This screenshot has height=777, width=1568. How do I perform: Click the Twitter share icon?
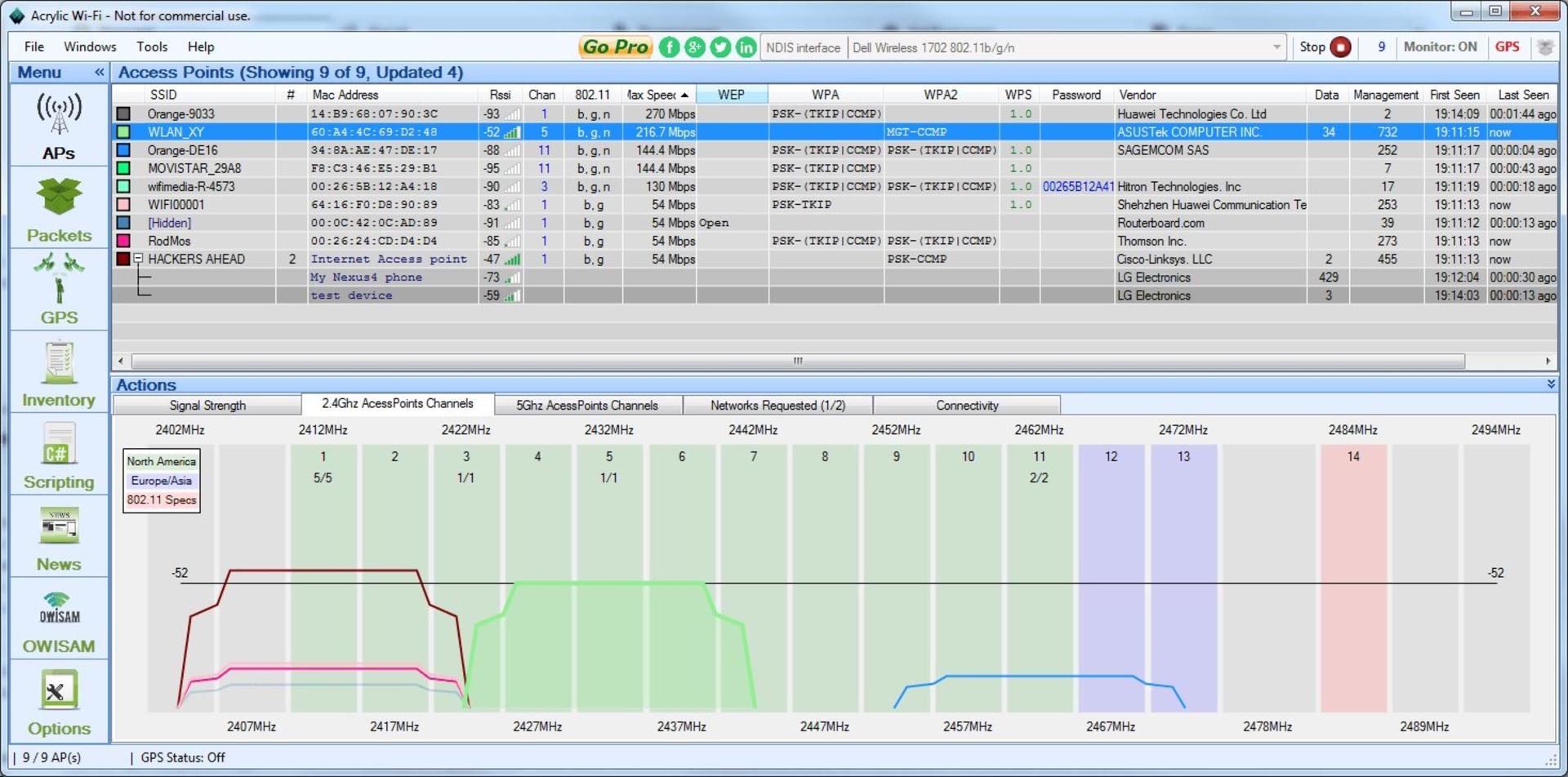tap(720, 47)
